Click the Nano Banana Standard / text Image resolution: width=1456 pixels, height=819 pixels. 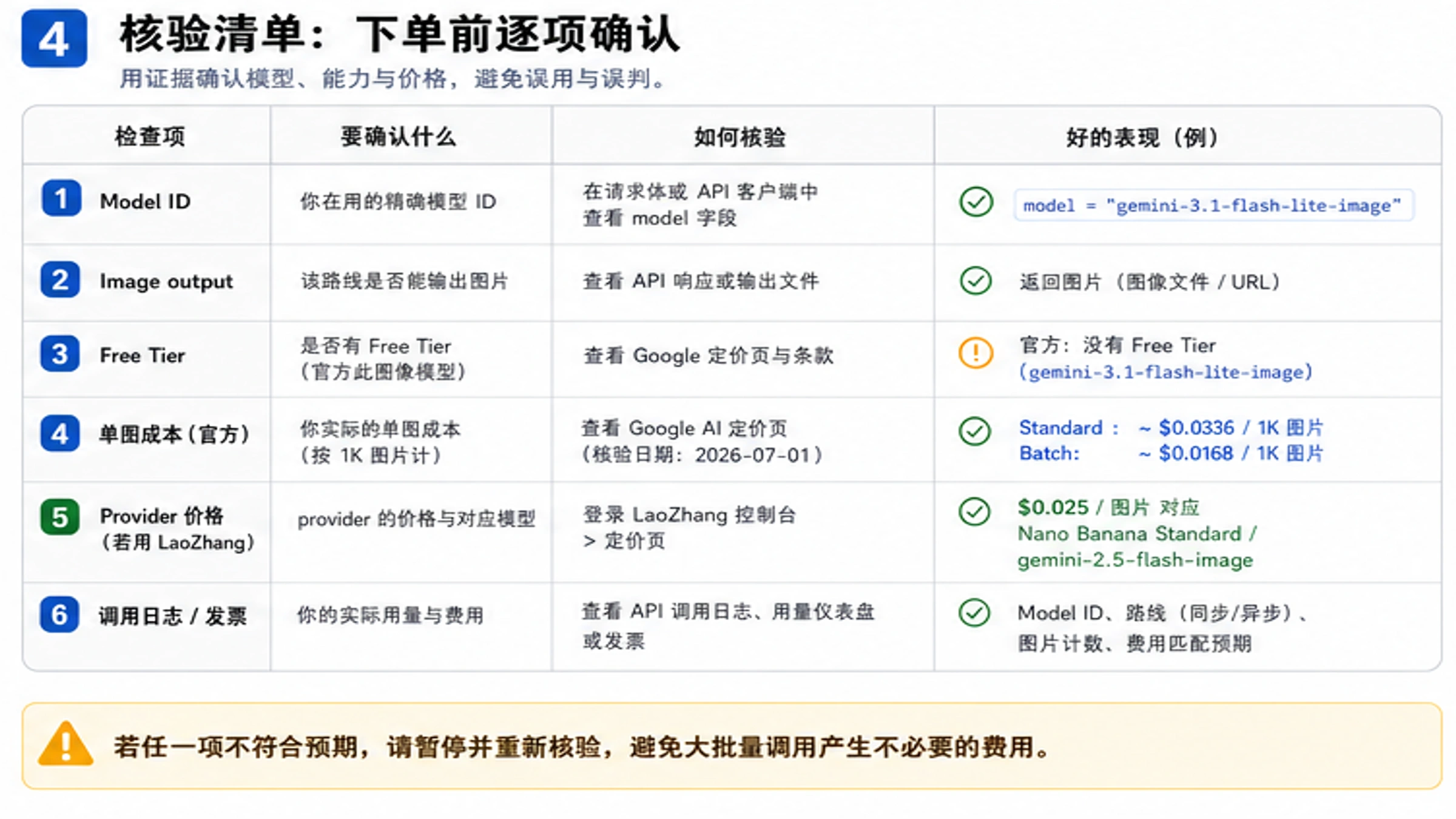tap(1137, 534)
